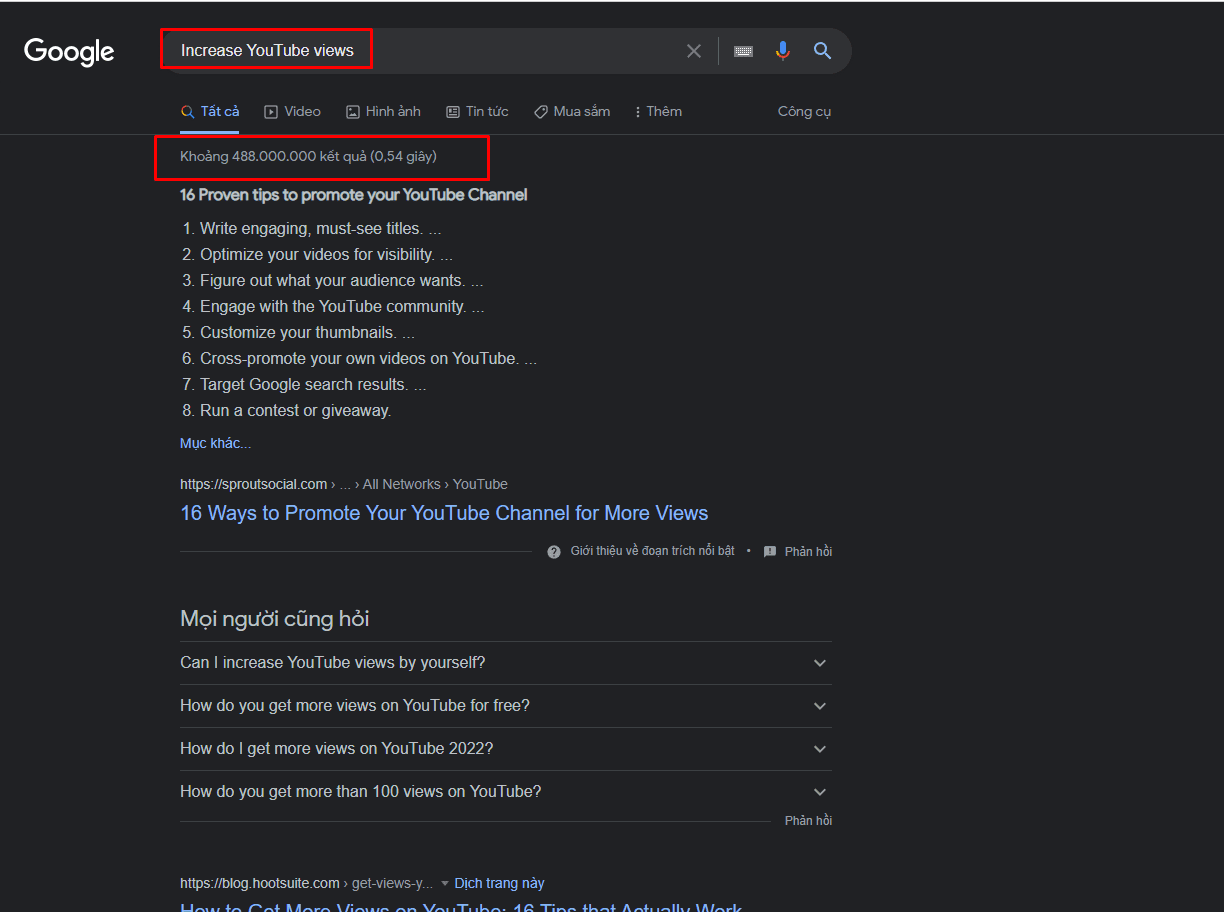Viewport: 1224px width, 912px height.
Task: Click Phản hồi below People also ask
Action: (x=808, y=820)
